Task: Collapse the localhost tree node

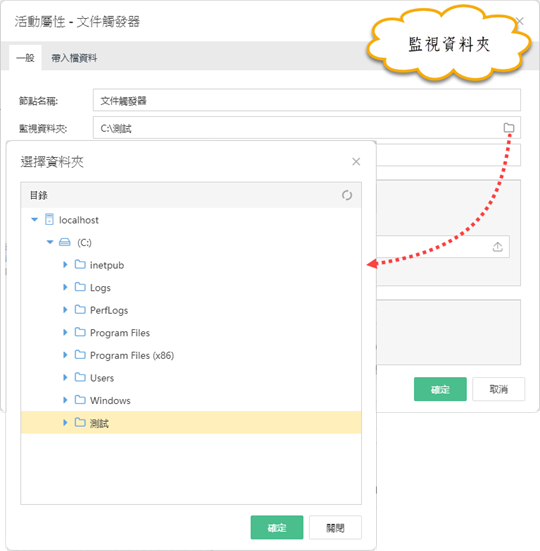Action: tap(34, 220)
